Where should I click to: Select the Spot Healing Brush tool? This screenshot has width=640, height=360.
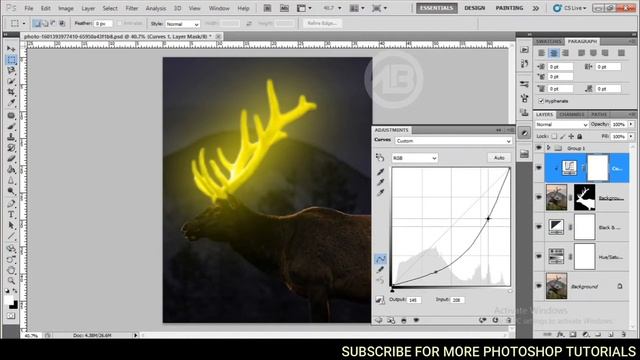click(11, 116)
